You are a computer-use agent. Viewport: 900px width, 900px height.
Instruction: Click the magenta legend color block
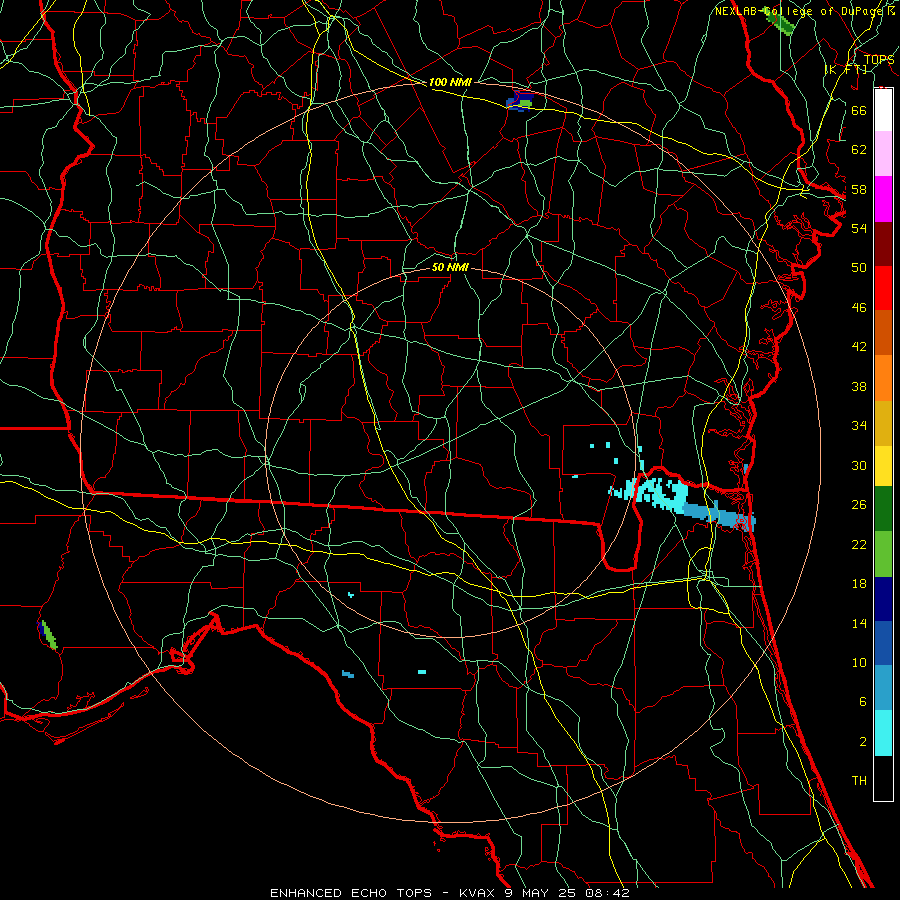pyautogui.click(x=883, y=199)
